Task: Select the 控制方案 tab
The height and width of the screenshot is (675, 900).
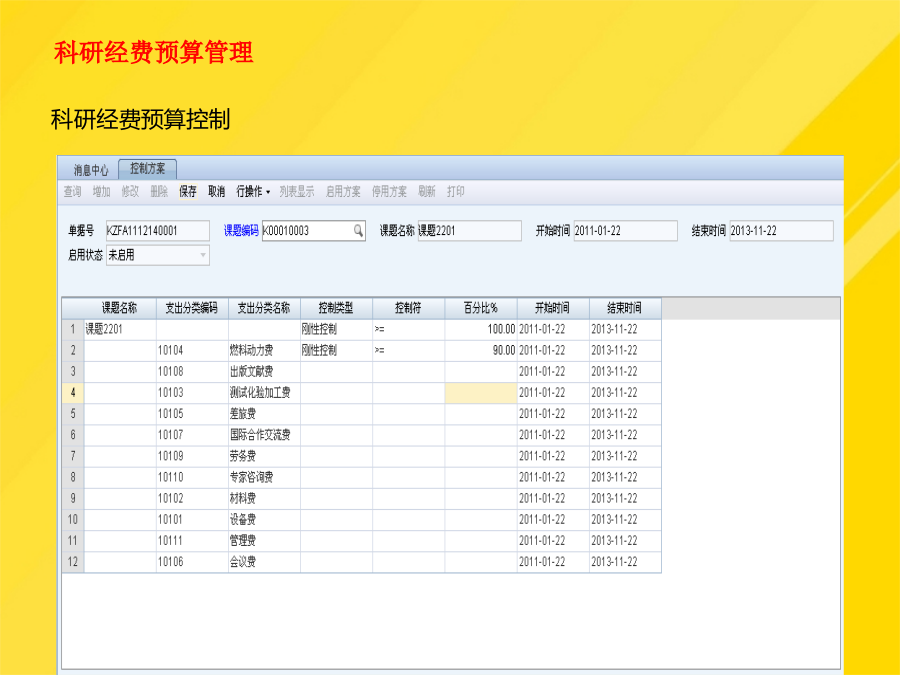Action: click(x=147, y=169)
